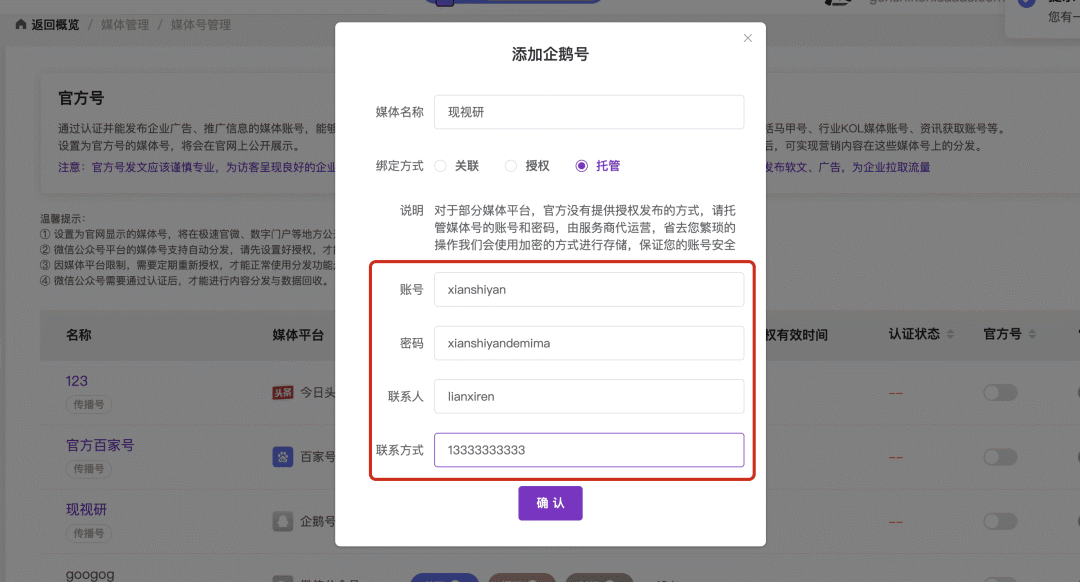Click the home icon beside 返回概览

pyautogui.click(x=21, y=25)
